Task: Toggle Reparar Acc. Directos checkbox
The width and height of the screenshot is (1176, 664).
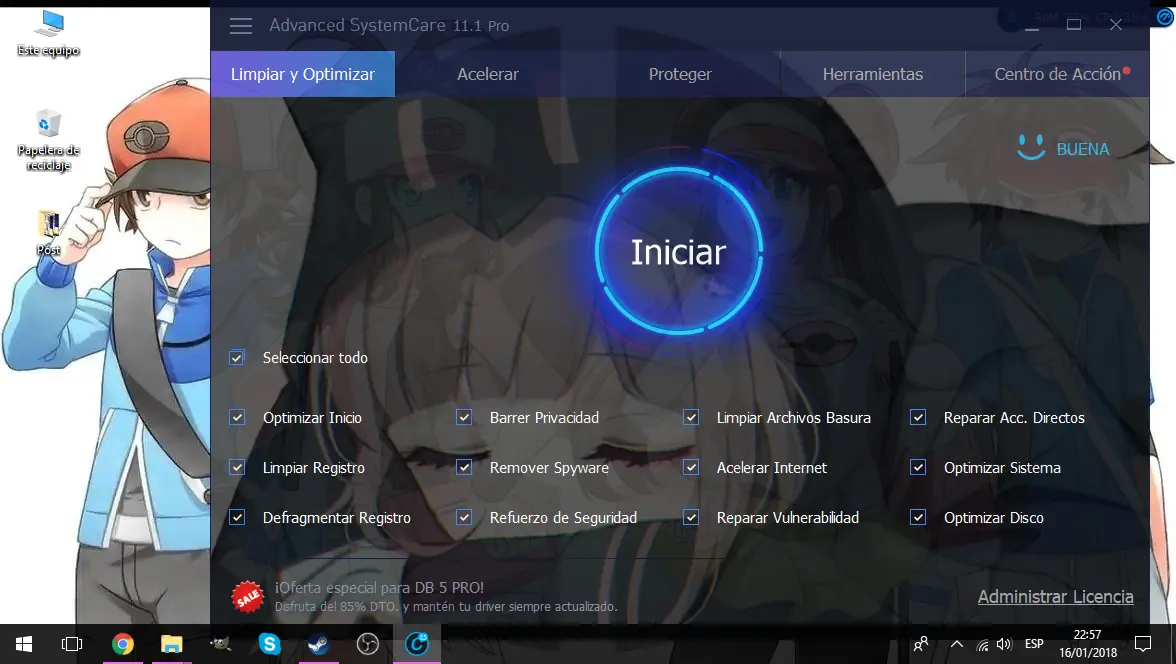Action: tap(918, 417)
